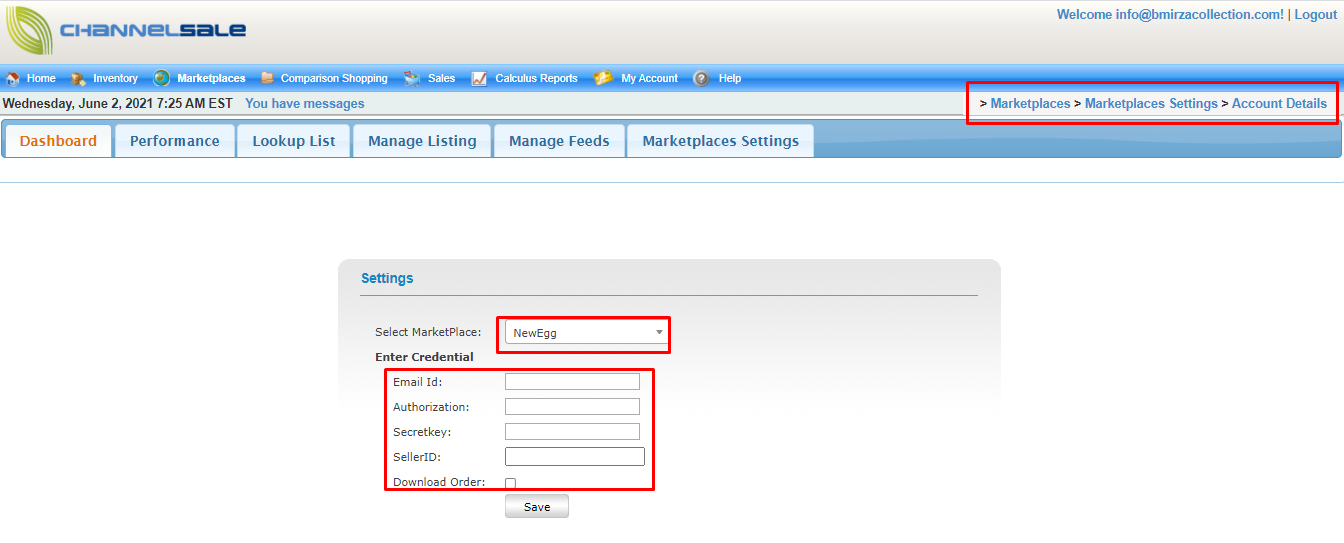Viewport: 1344px width, 543px height.
Task: Focus the SellerID field
Action: (575, 457)
